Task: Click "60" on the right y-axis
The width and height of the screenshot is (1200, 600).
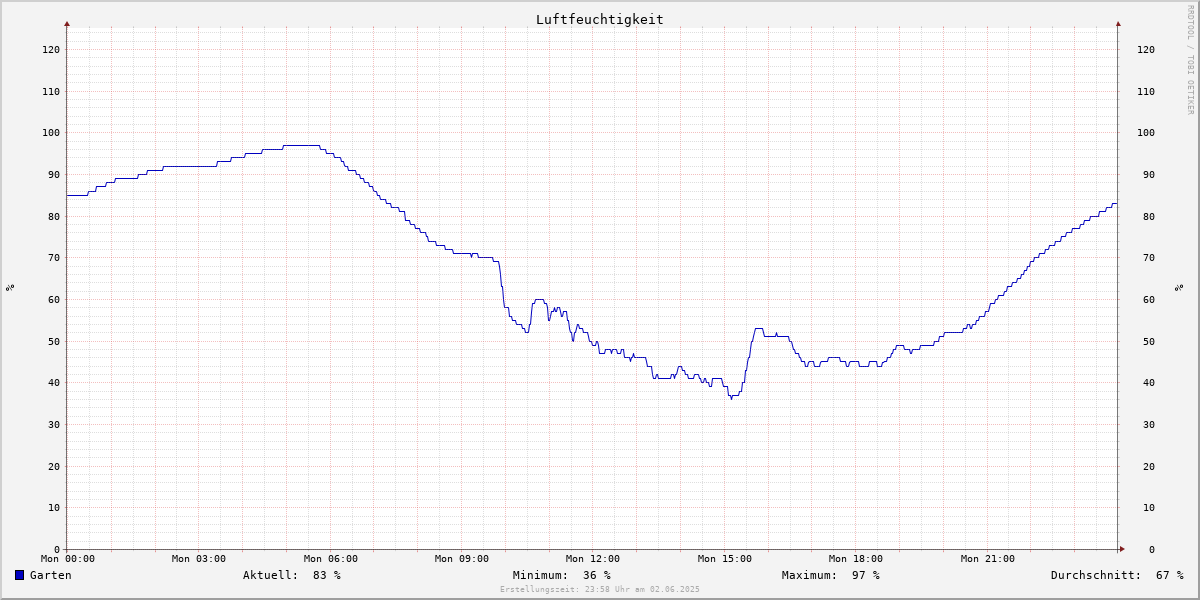Action: coord(1149,299)
